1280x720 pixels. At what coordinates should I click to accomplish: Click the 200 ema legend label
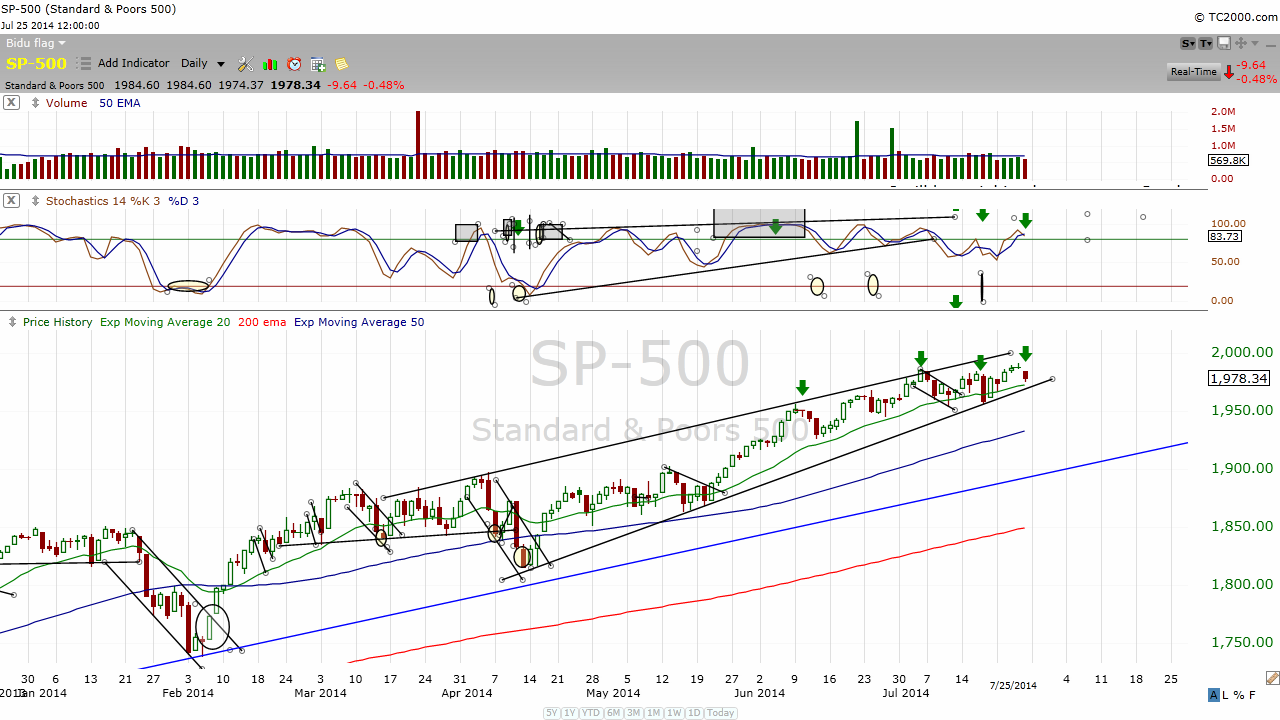click(260, 322)
